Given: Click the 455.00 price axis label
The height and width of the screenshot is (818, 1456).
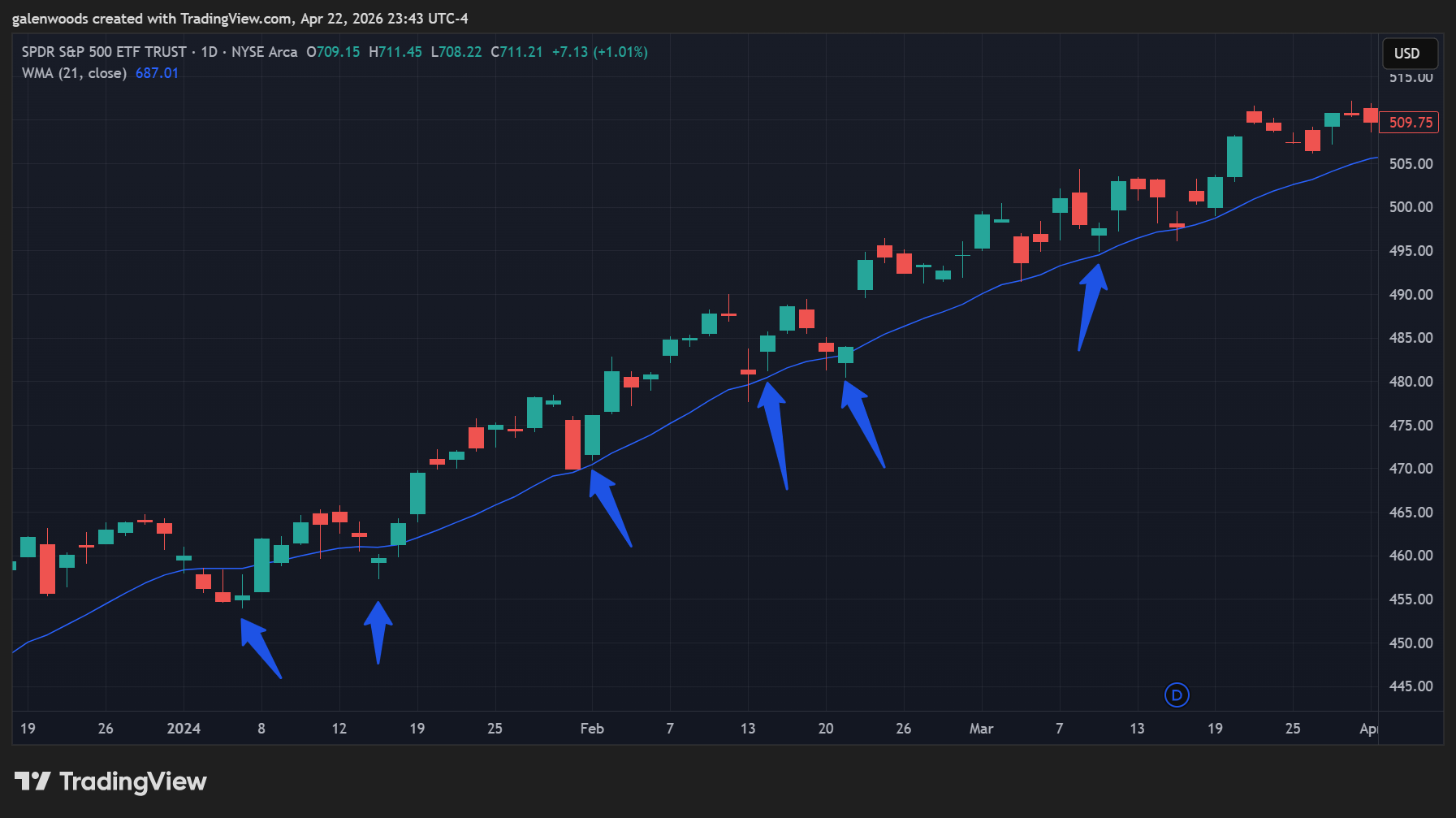Looking at the screenshot, I should [1411, 599].
